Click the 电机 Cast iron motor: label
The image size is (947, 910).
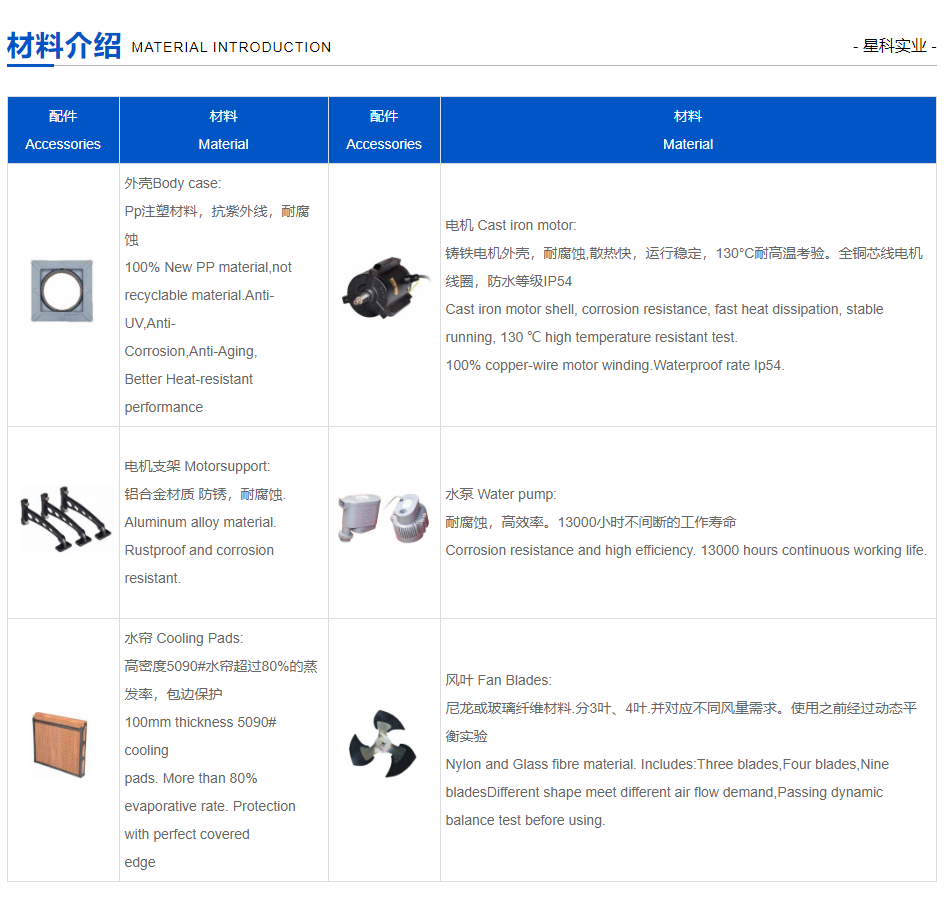pyautogui.click(x=511, y=225)
